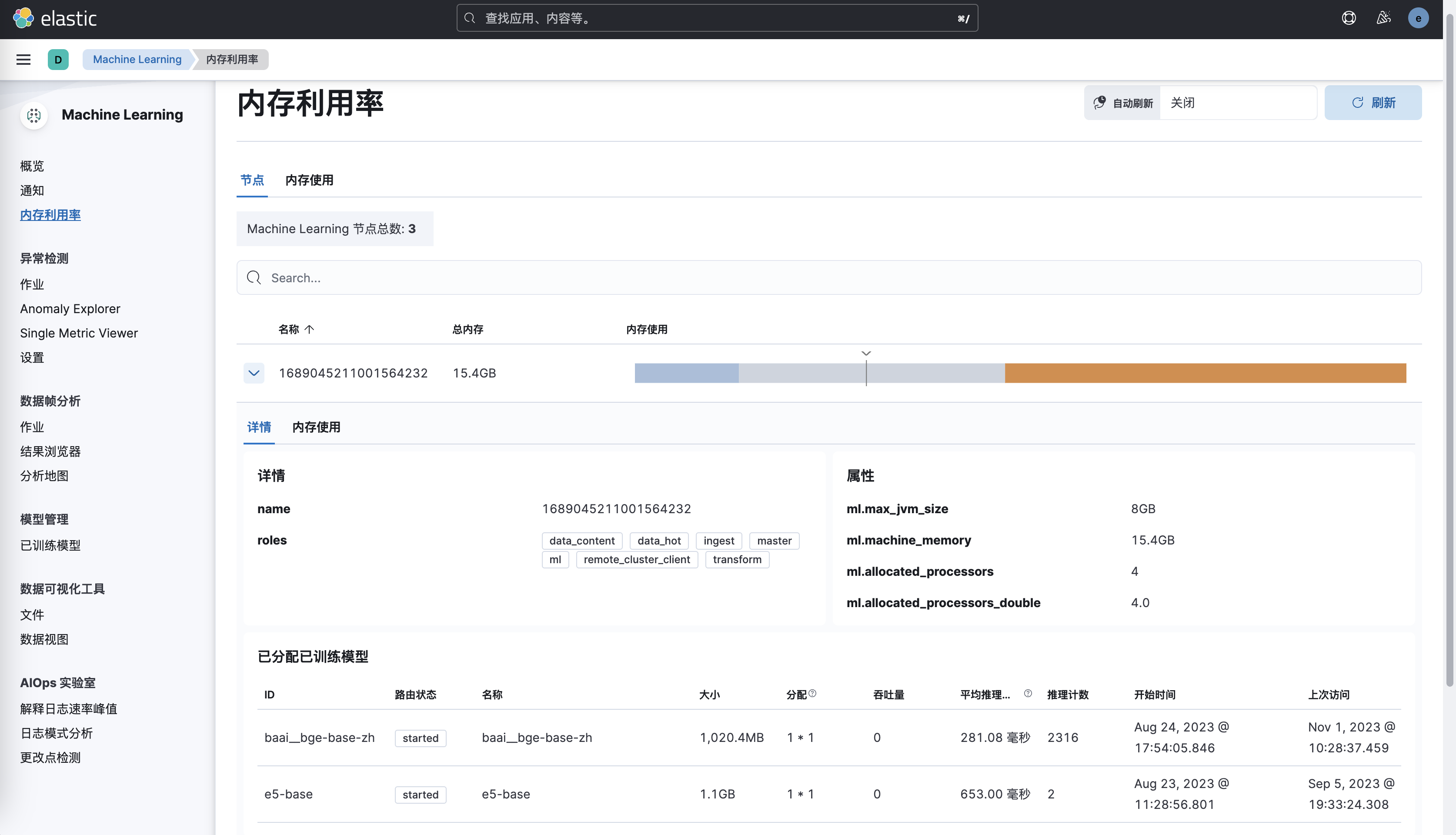Select the 详情 details tab
The image size is (1456, 835).
259,427
